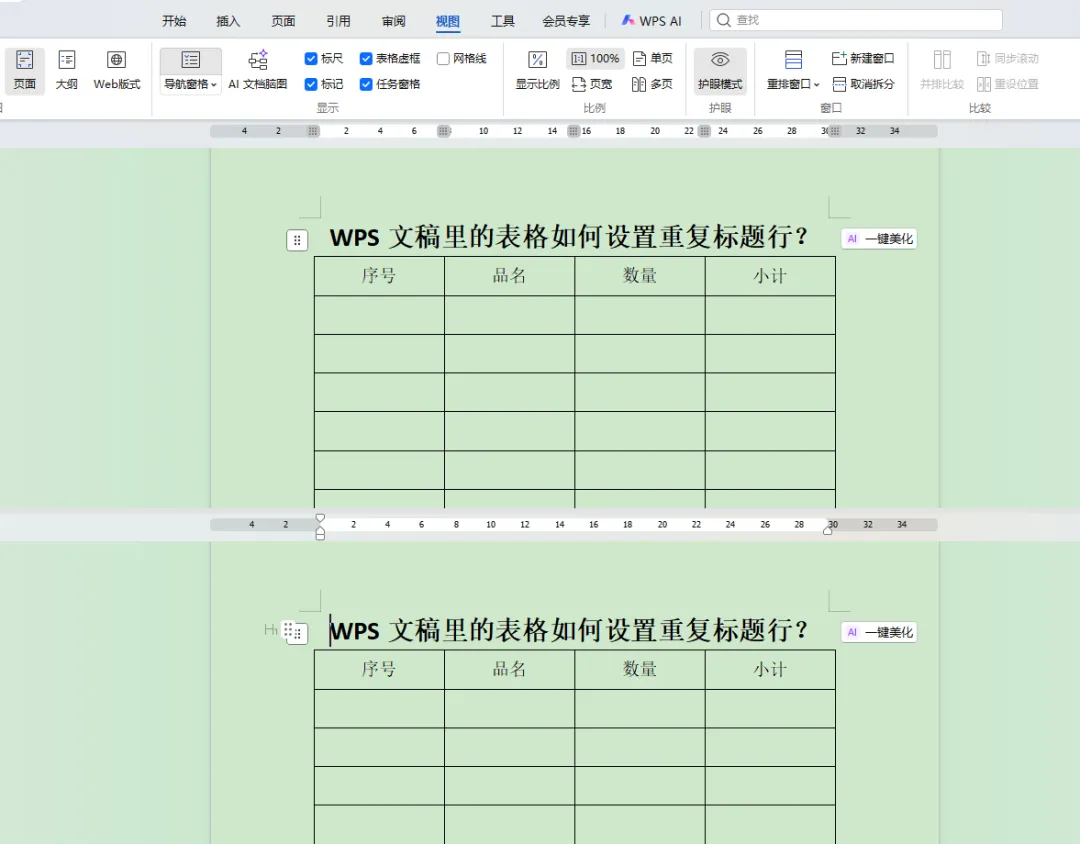The height and width of the screenshot is (844, 1080).
Task: Toggle the 表格虚框 checkbox
Action: click(x=366, y=59)
